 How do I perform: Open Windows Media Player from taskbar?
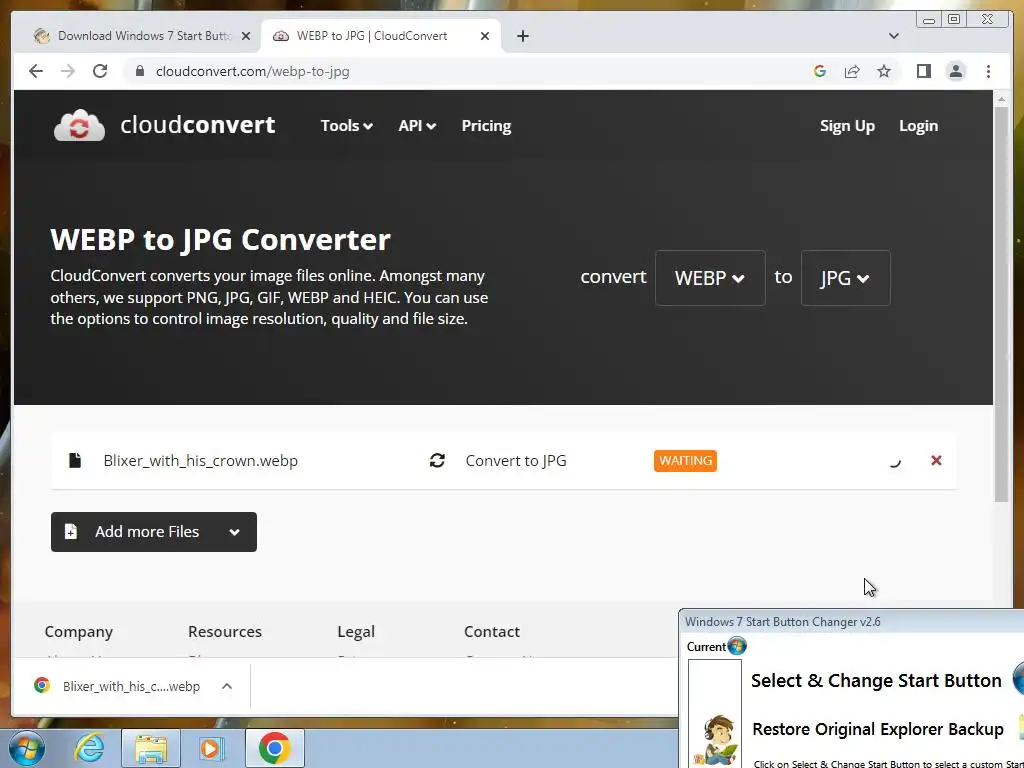click(212, 748)
